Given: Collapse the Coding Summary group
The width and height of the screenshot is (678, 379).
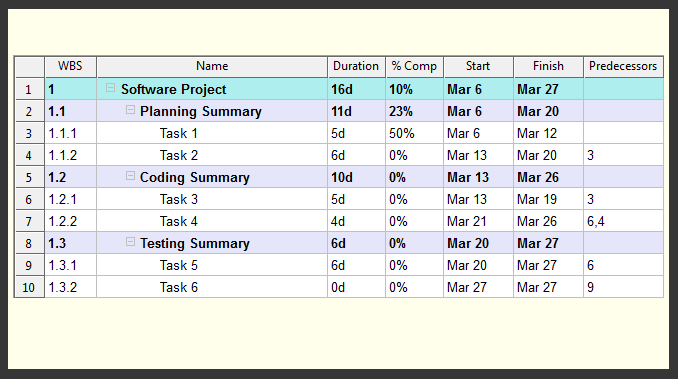Looking at the screenshot, I should pos(130,175).
